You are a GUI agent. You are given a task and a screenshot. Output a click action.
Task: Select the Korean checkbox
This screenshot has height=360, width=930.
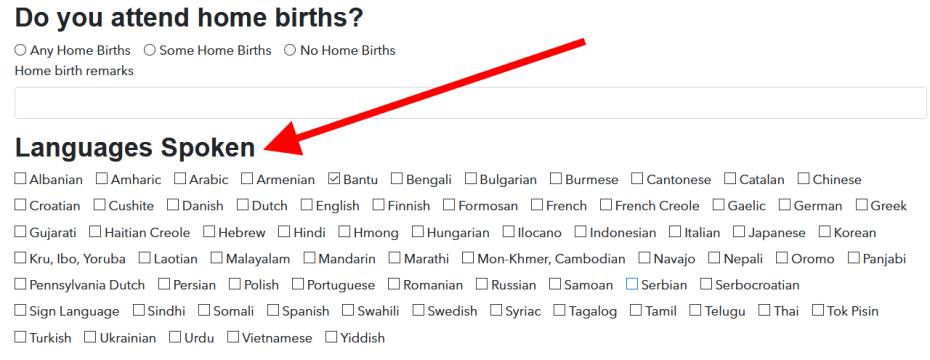pyautogui.click(x=824, y=232)
